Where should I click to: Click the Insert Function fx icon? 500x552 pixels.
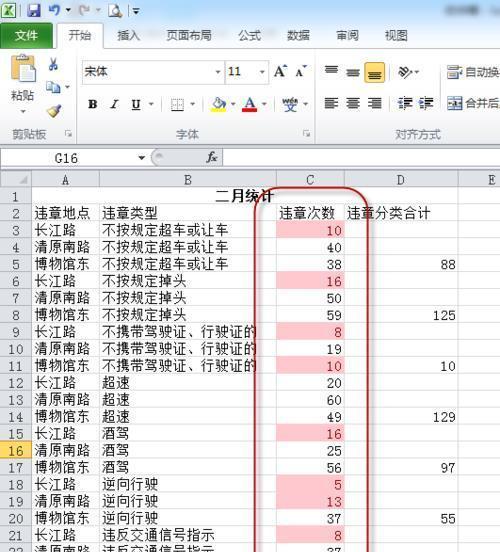(212, 157)
